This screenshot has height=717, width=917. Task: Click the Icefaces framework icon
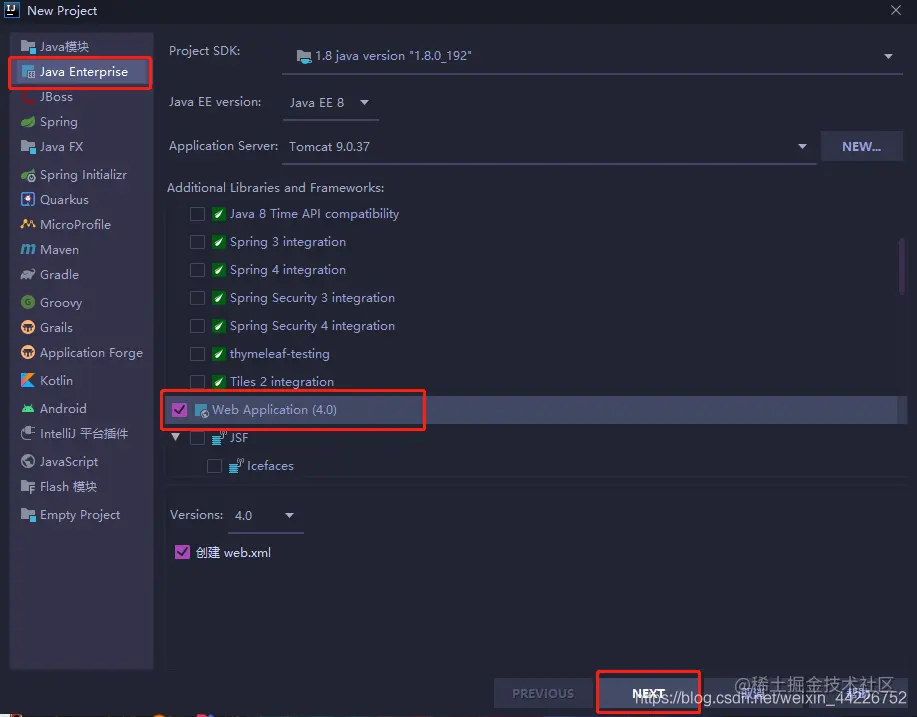[x=236, y=466]
